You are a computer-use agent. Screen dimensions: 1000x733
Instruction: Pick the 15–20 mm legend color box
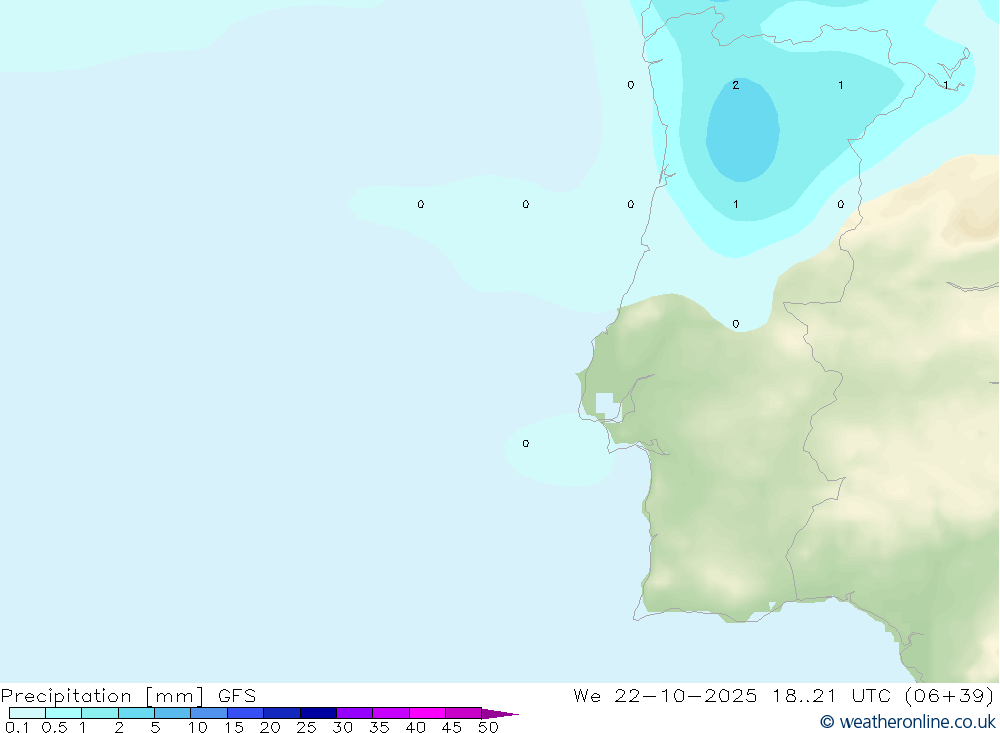[x=246, y=713]
